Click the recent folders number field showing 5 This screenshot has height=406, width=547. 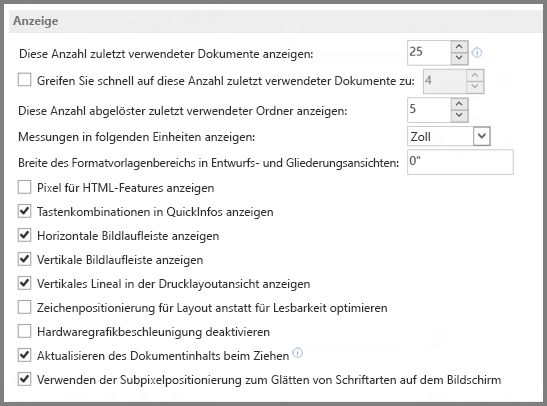(x=429, y=110)
